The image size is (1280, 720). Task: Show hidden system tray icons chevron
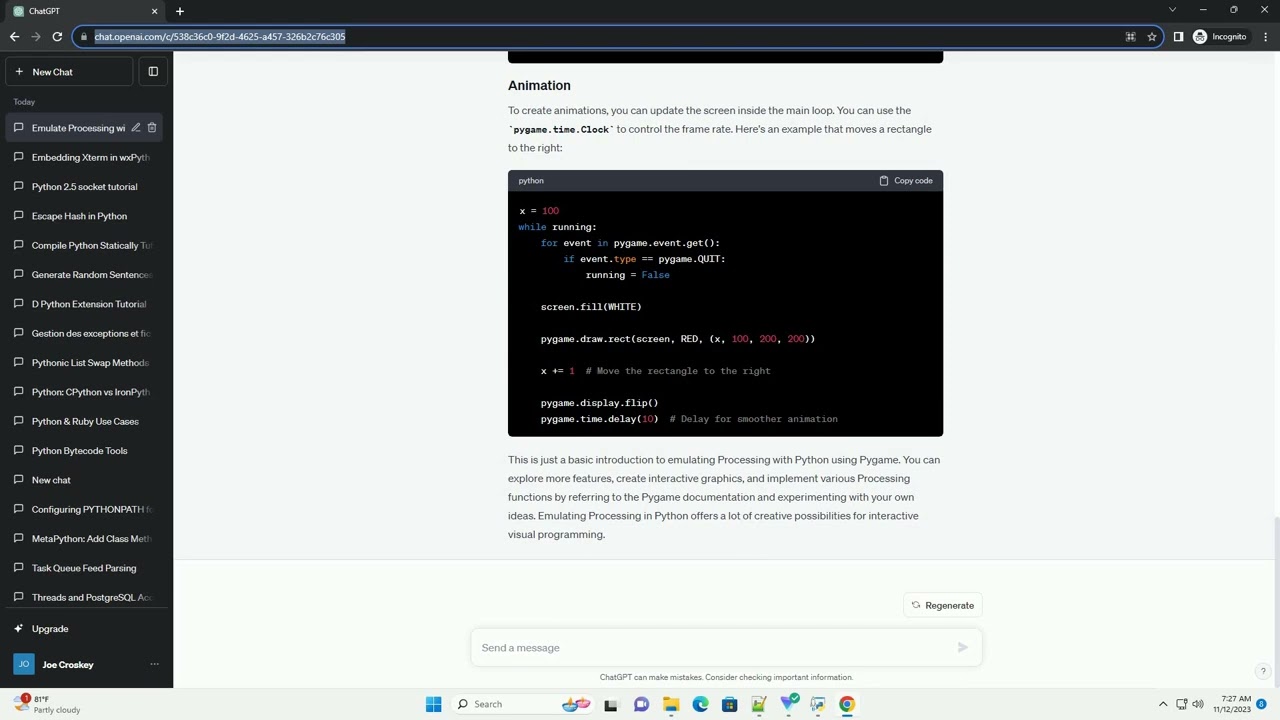pyautogui.click(x=1163, y=704)
